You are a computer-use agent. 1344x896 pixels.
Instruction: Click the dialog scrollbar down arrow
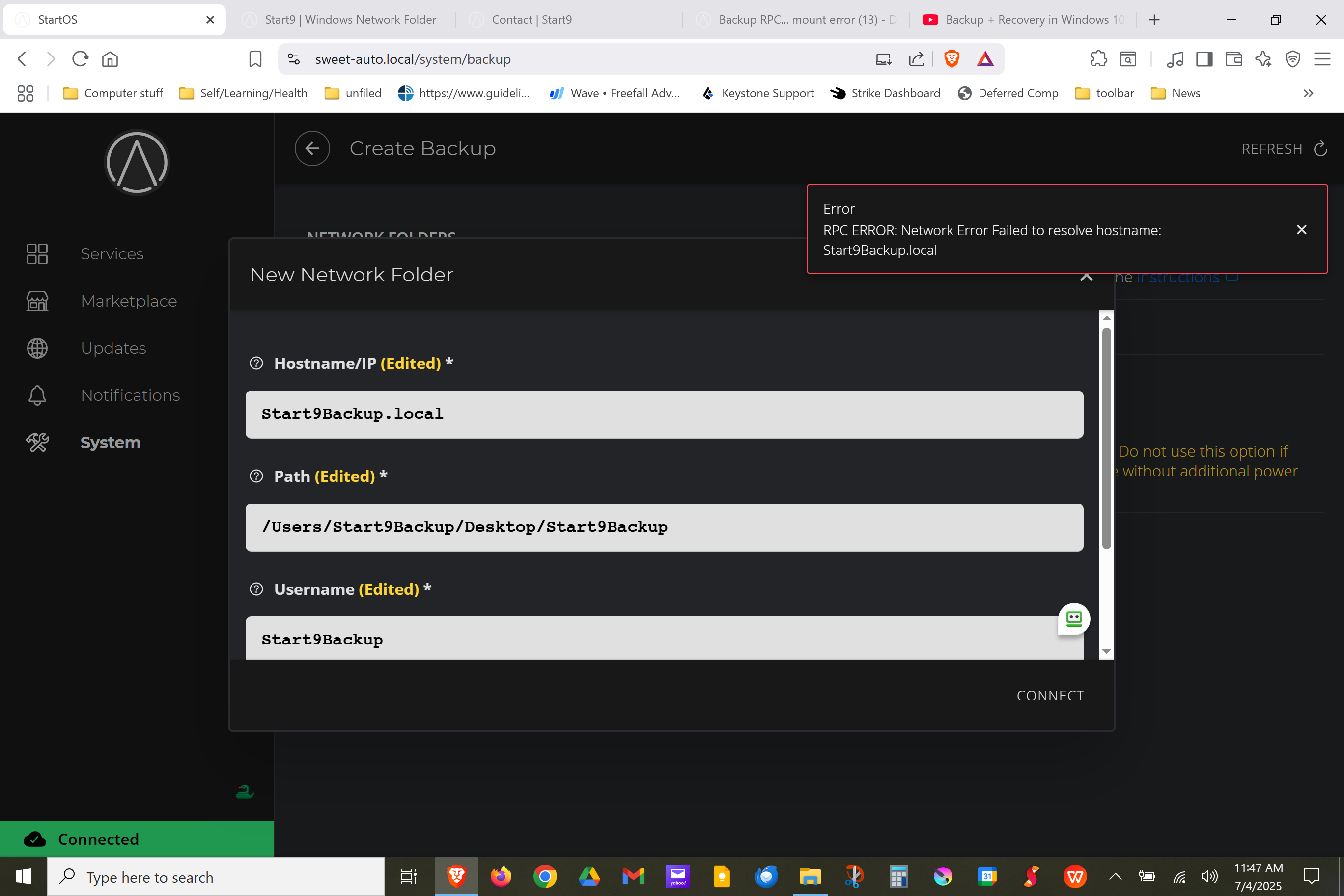(1106, 651)
